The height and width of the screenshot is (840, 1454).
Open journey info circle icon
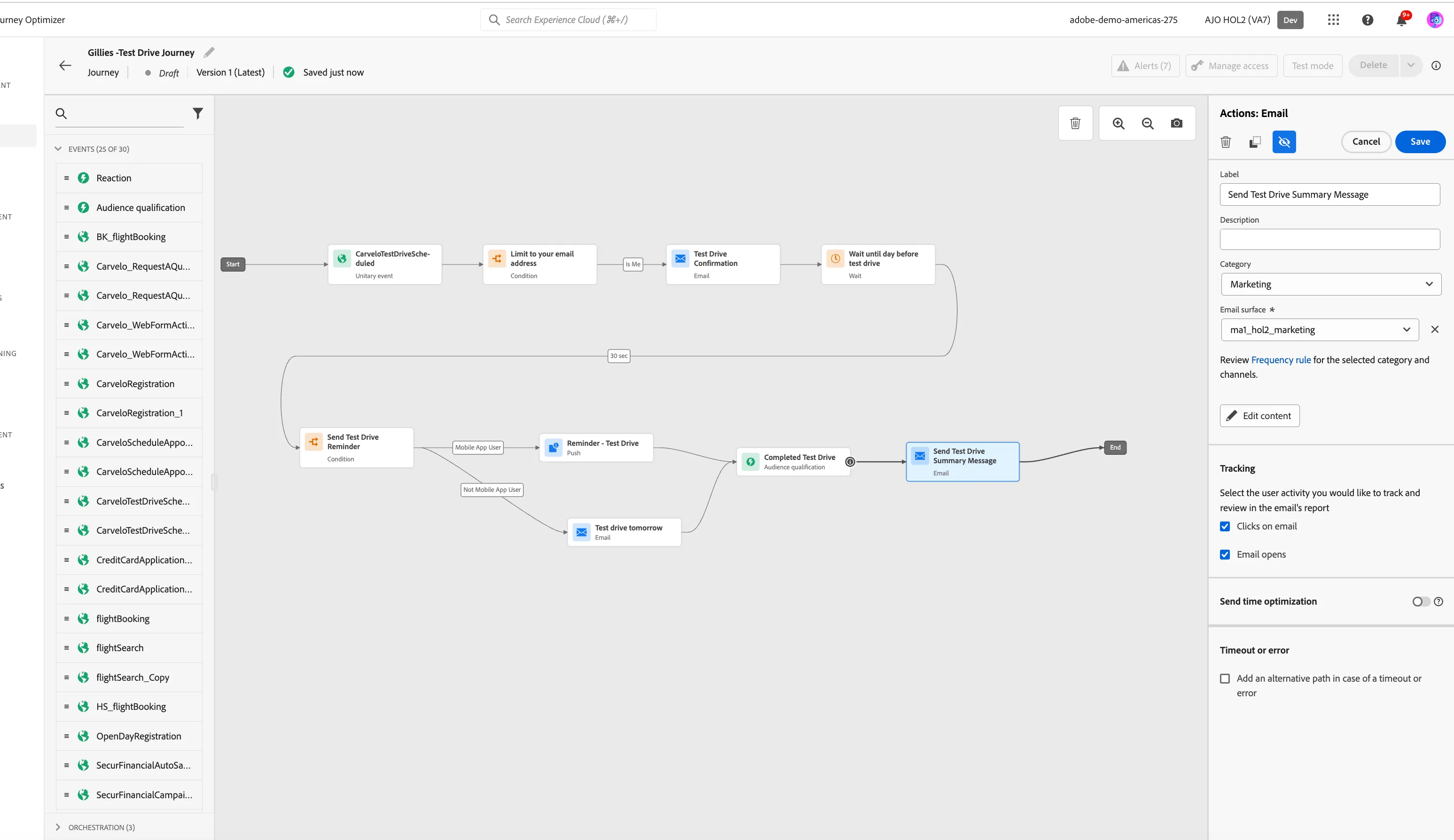click(x=1436, y=66)
